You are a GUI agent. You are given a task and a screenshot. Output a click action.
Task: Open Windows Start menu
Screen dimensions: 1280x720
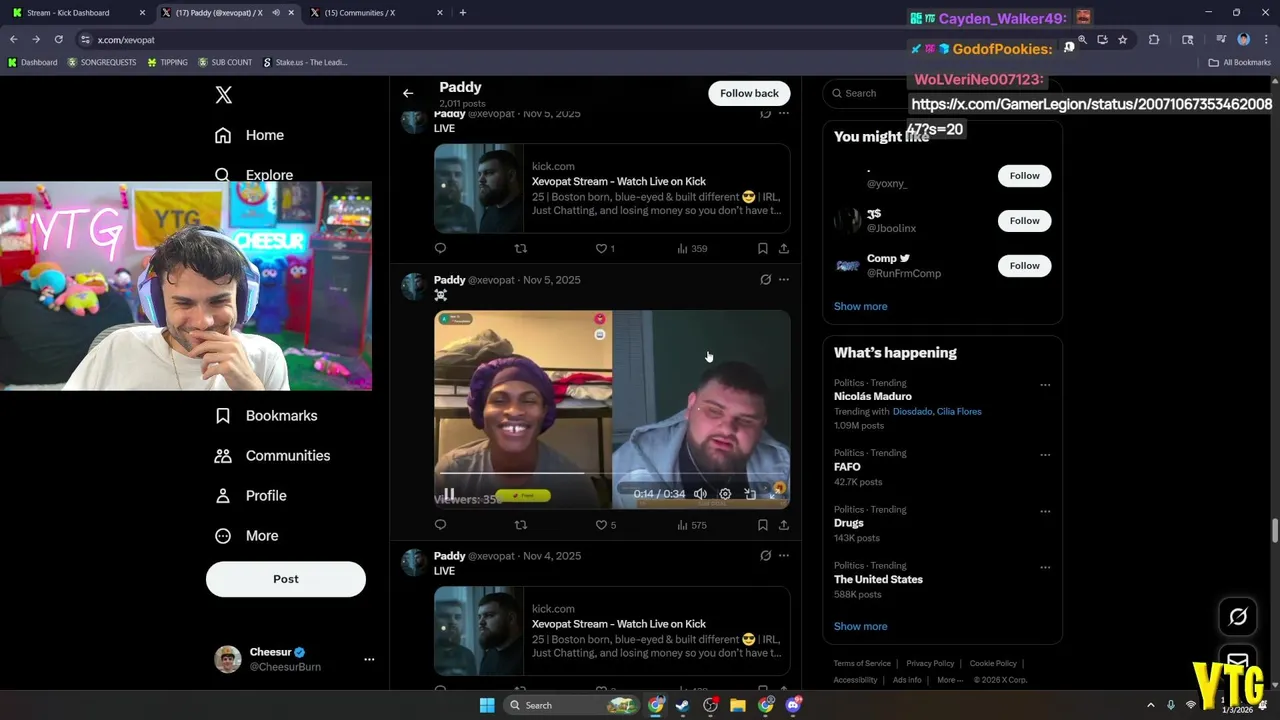pos(487,705)
